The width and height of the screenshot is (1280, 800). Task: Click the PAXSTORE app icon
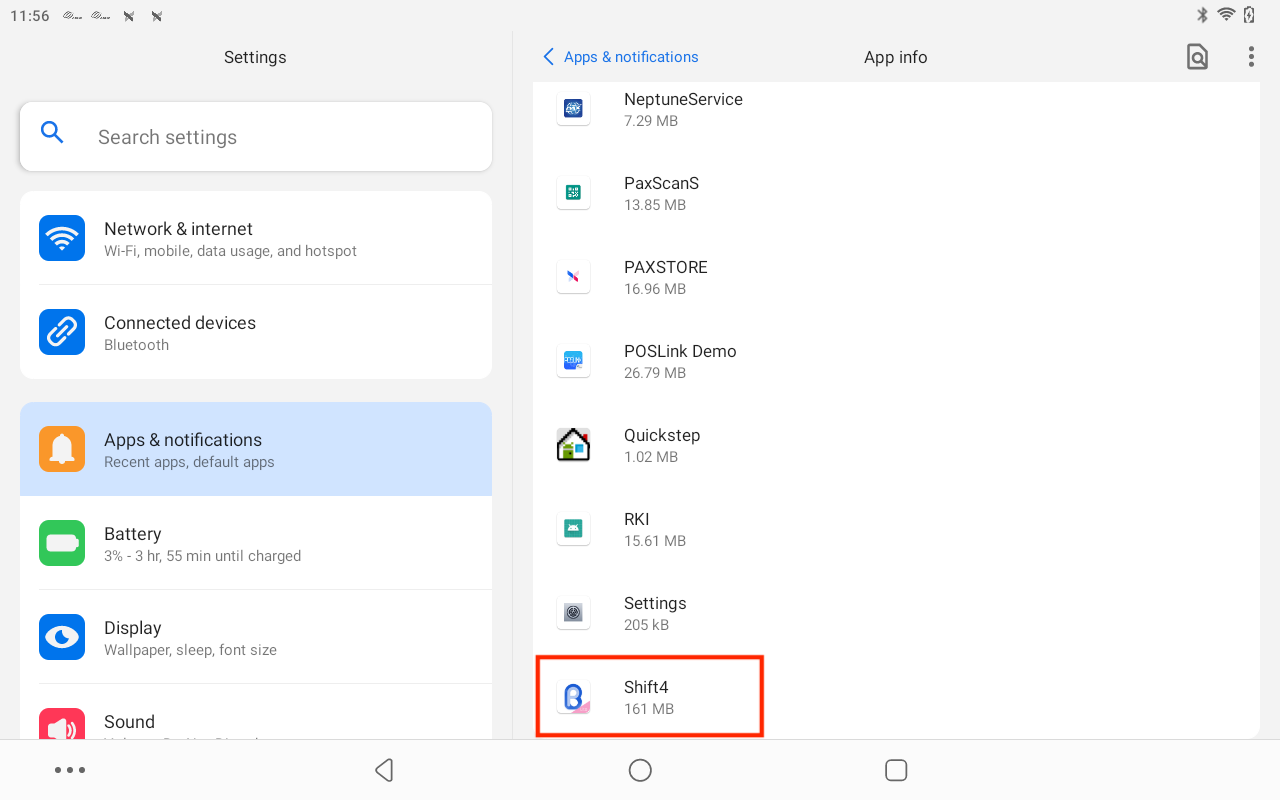tap(573, 276)
